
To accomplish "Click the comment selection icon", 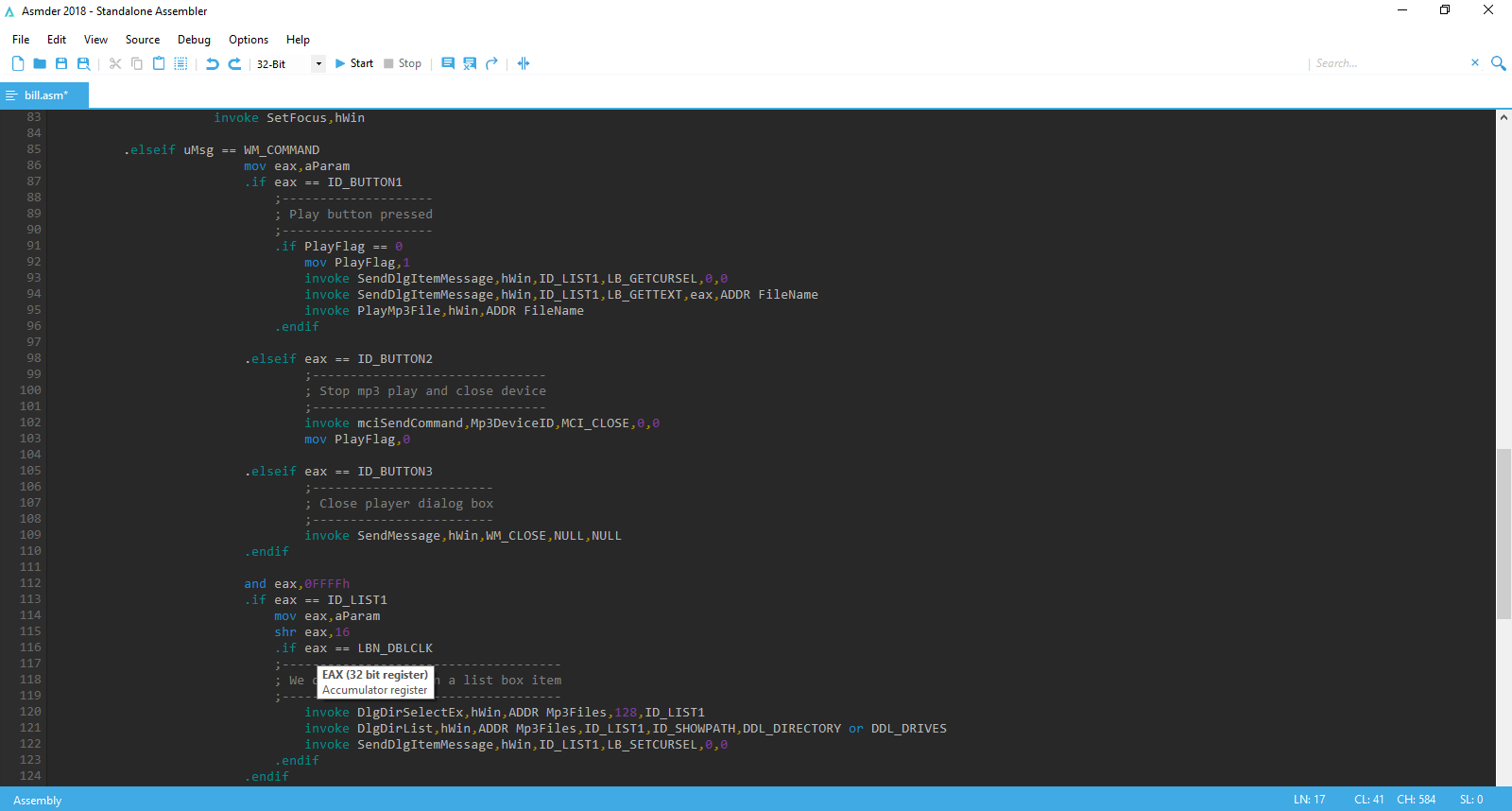I will [448, 63].
